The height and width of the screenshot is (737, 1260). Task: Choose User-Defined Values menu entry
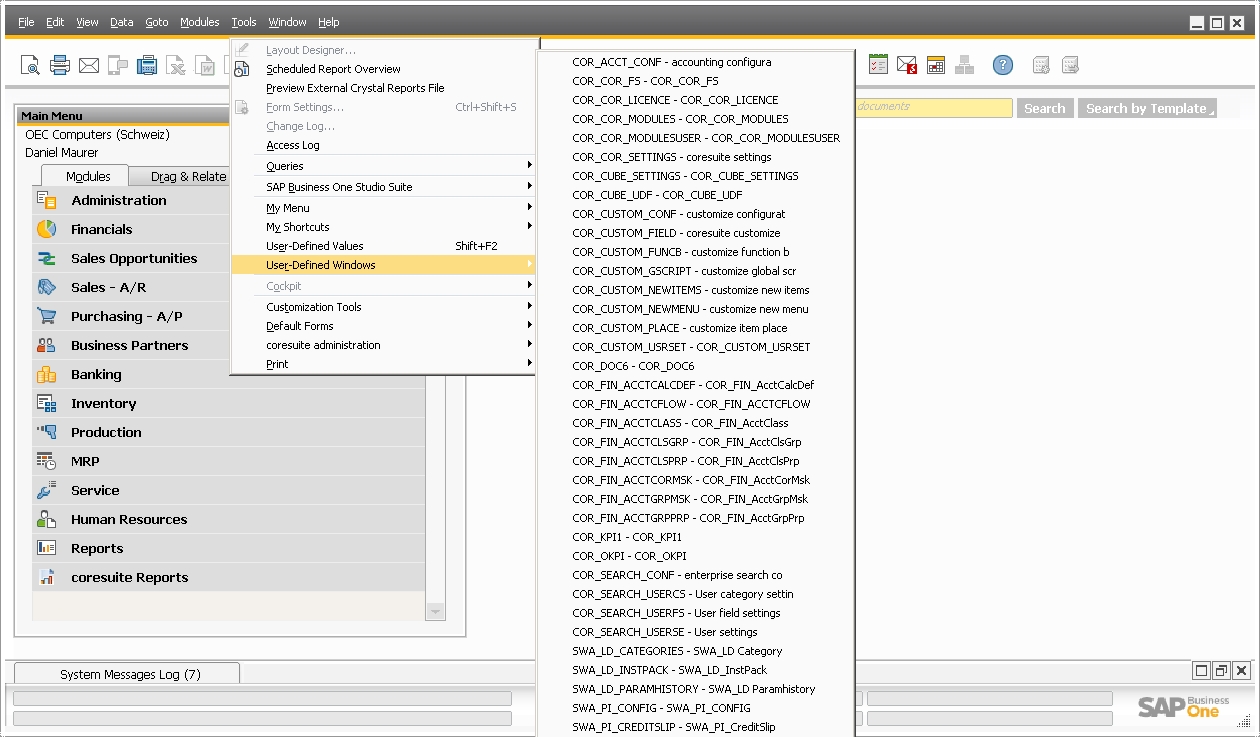tap(384, 246)
